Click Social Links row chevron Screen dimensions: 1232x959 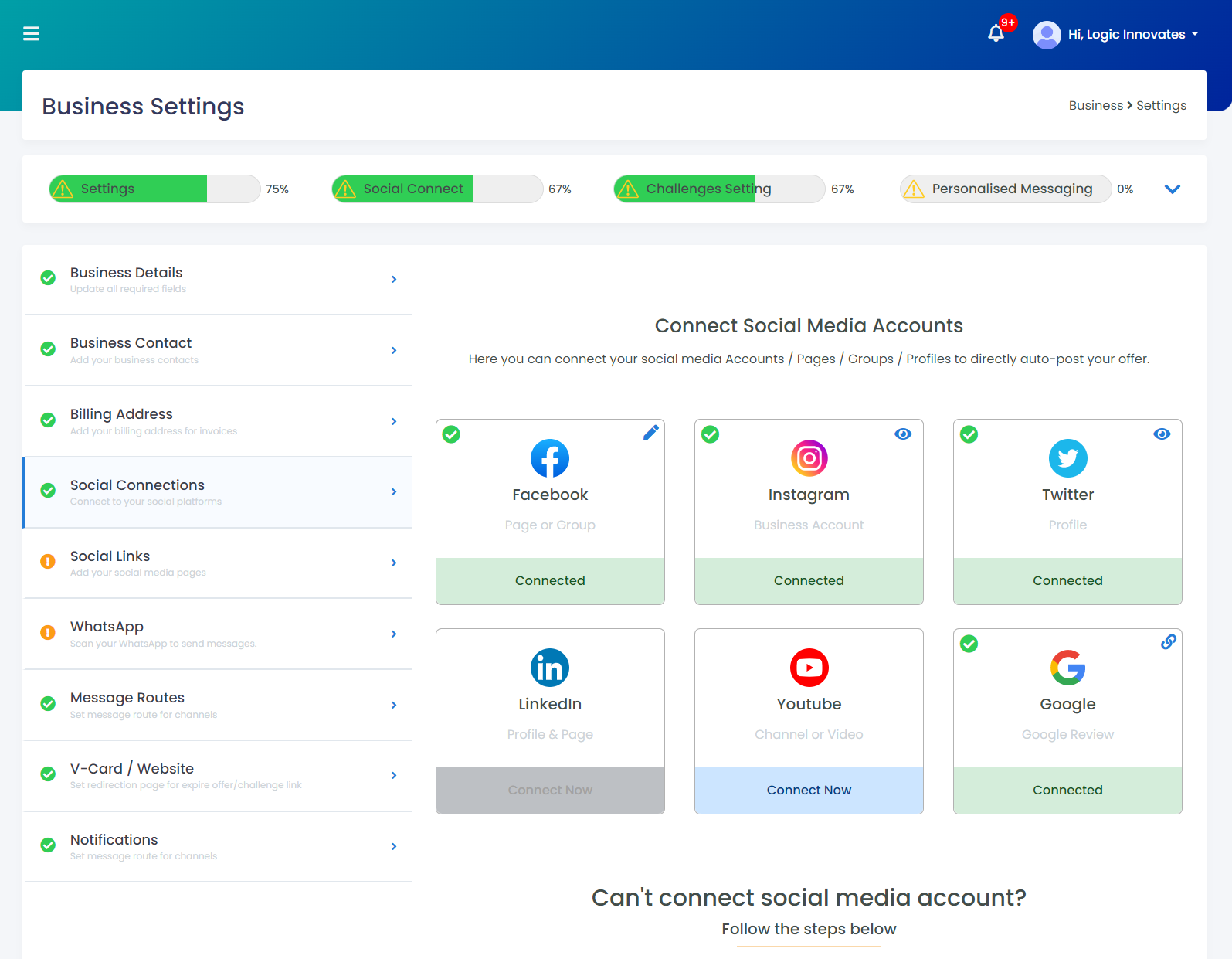point(394,563)
